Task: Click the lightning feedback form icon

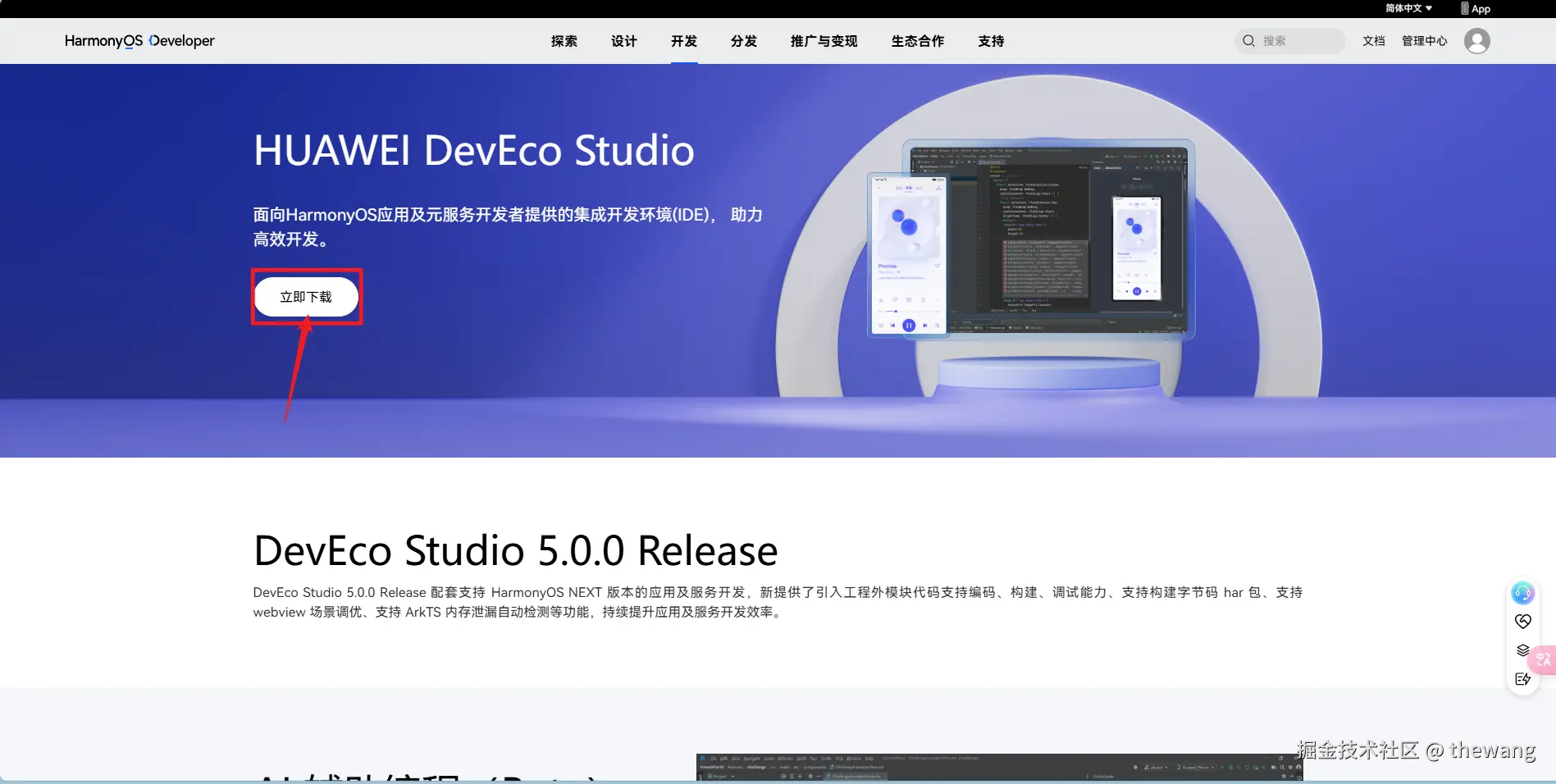Action: pos(1522,679)
